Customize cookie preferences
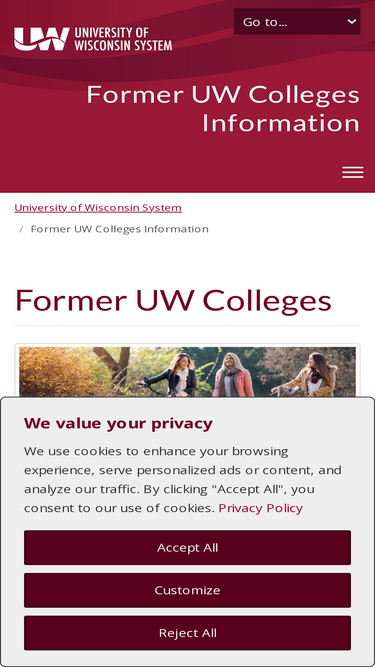Image resolution: width=375 pixels, height=667 pixels. point(188,590)
